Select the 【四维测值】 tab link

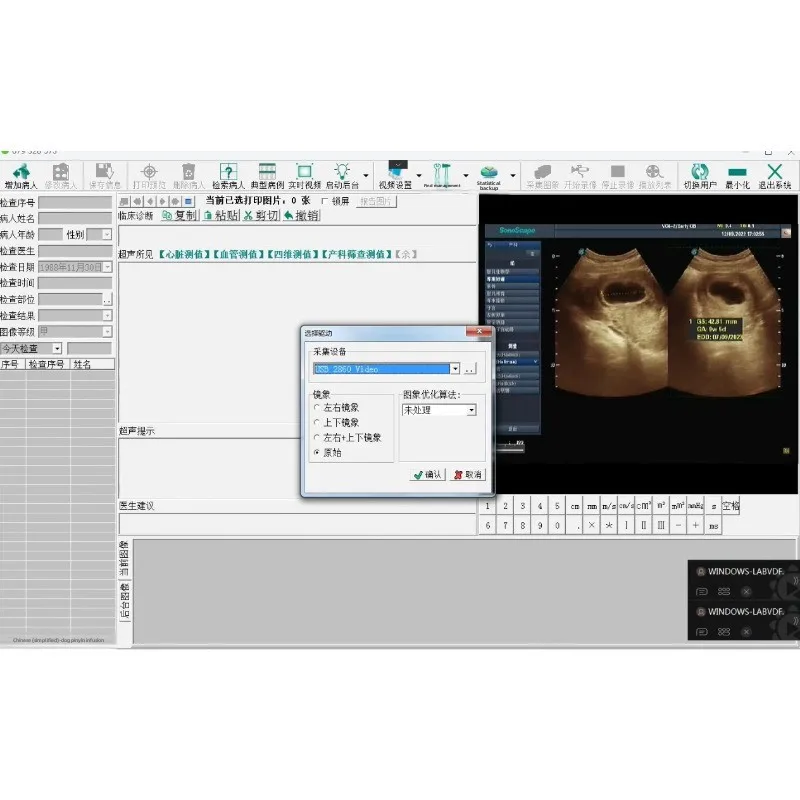tap(293, 254)
